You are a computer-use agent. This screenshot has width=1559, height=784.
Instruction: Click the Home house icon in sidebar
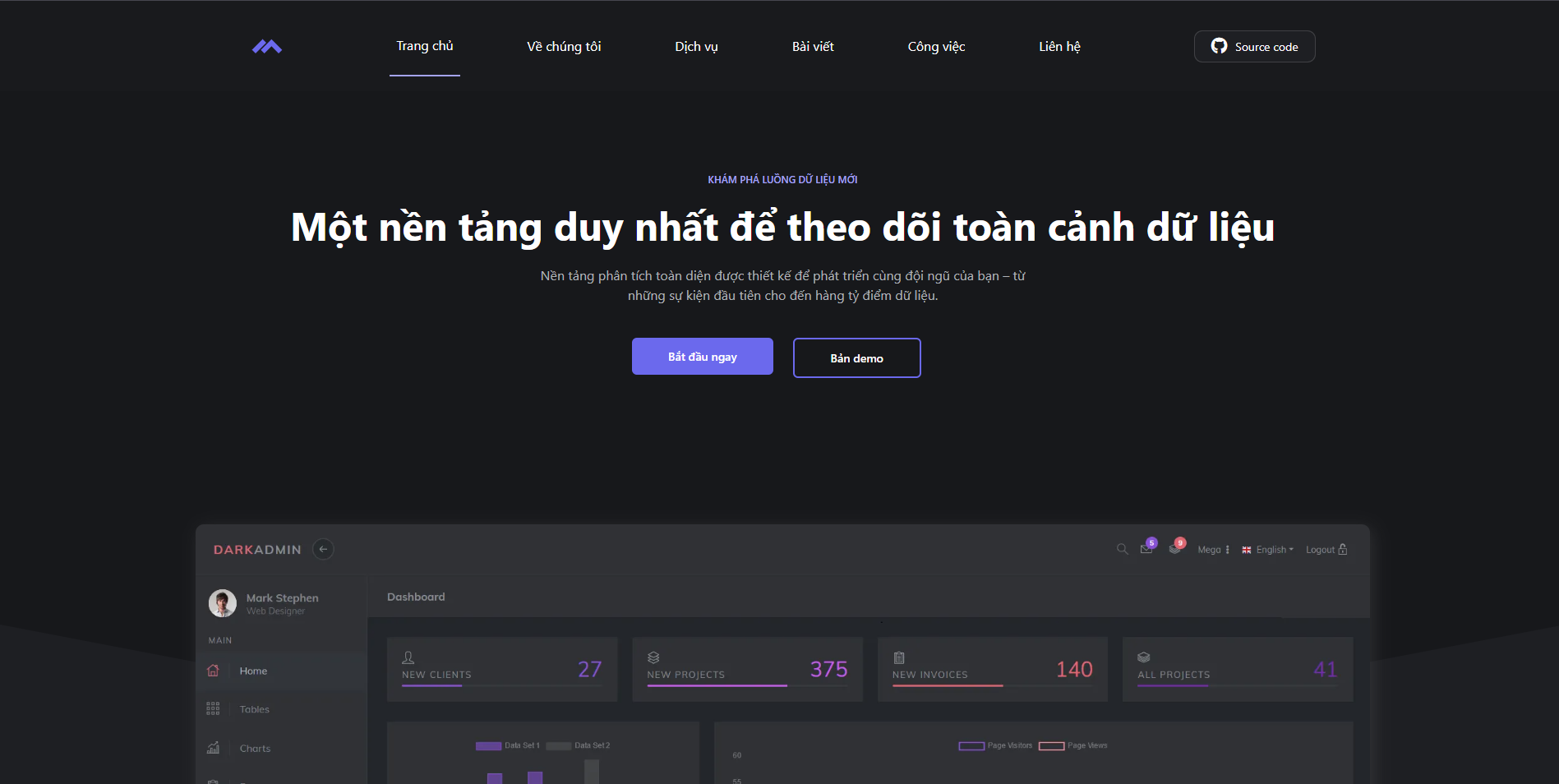click(x=213, y=671)
